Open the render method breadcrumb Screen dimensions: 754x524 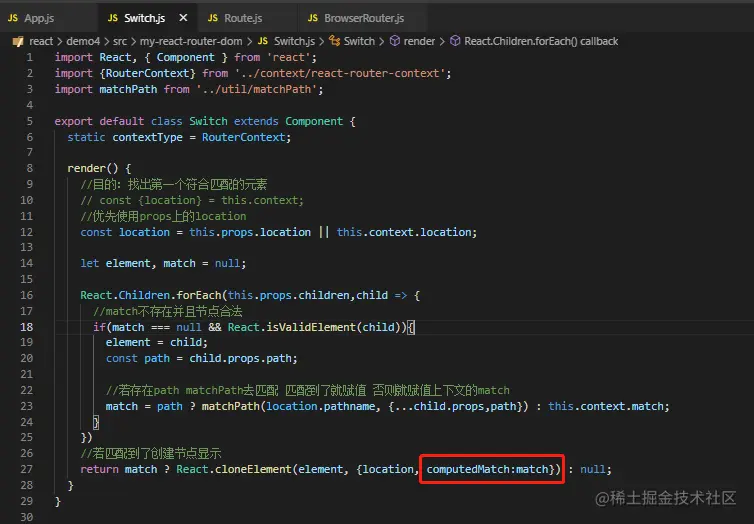tap(419, 41)
